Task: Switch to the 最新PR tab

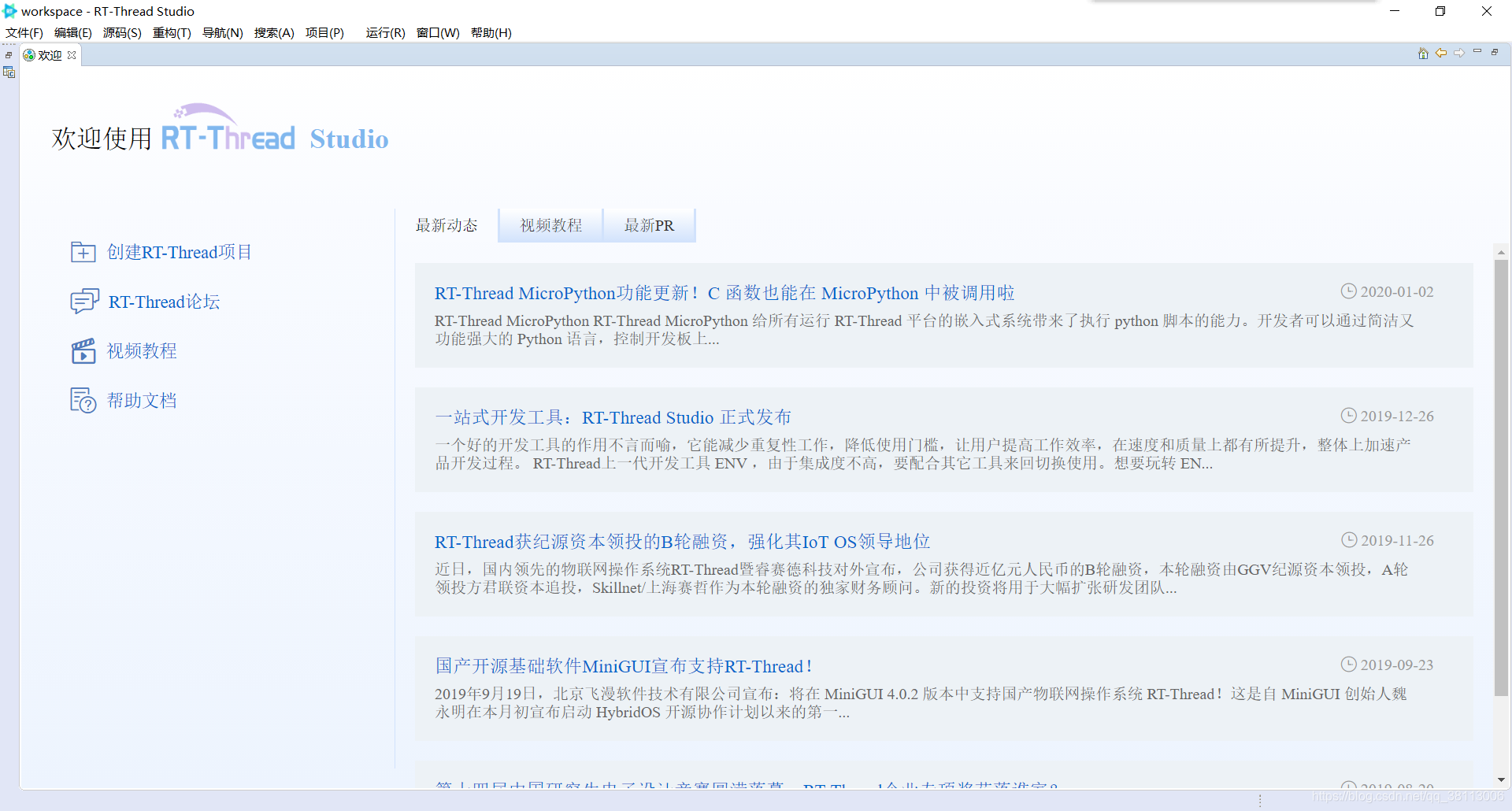Action: pos(649,225)
